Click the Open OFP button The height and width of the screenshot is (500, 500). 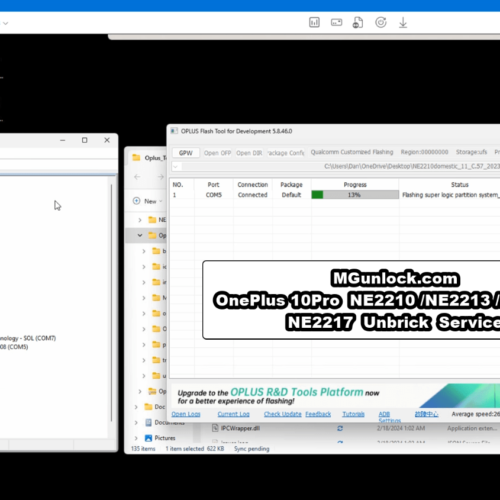pyautogui.click(x=217, y=153)
